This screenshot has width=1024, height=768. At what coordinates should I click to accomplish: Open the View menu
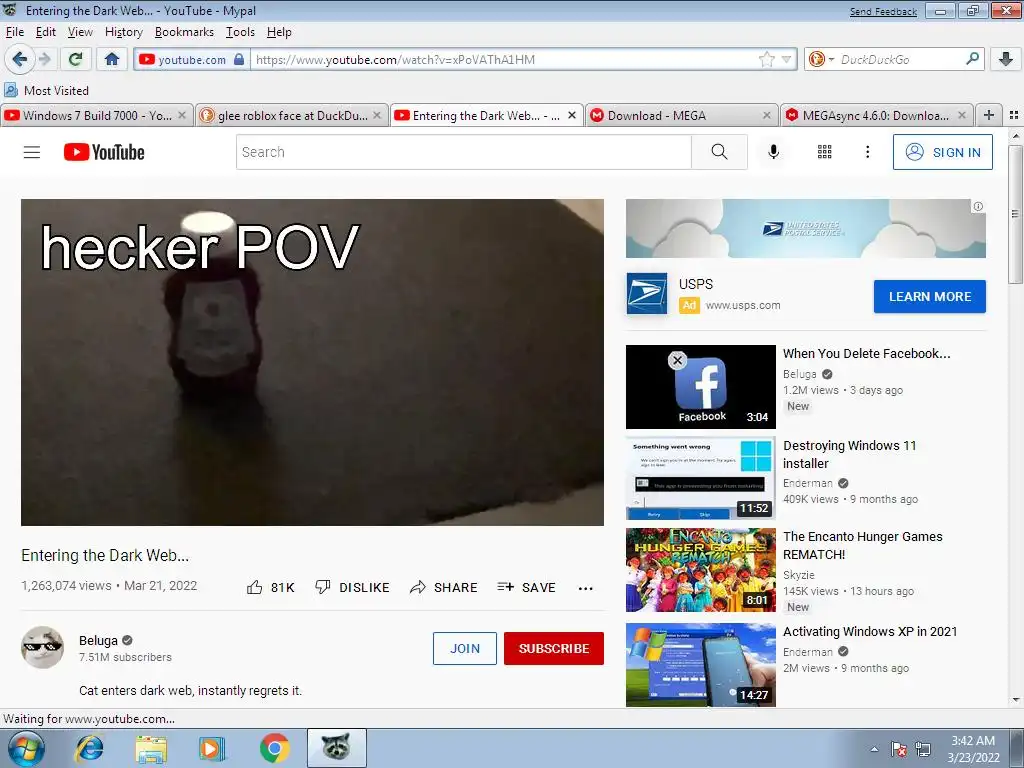click(80, 32)
